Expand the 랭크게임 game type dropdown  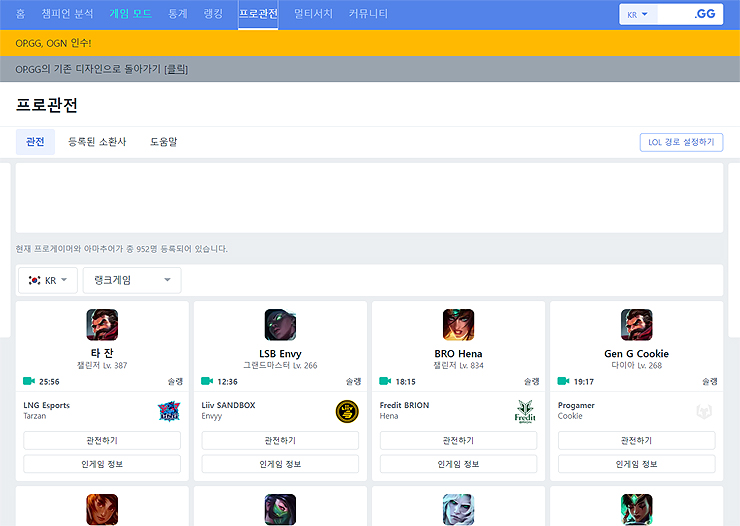tap(132, 280)
